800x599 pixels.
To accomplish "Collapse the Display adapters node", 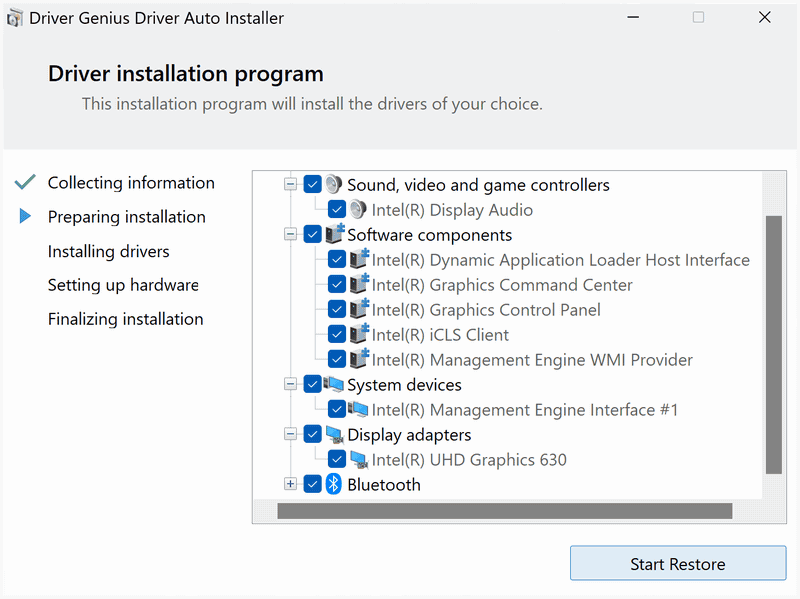I will pos(290,434).
